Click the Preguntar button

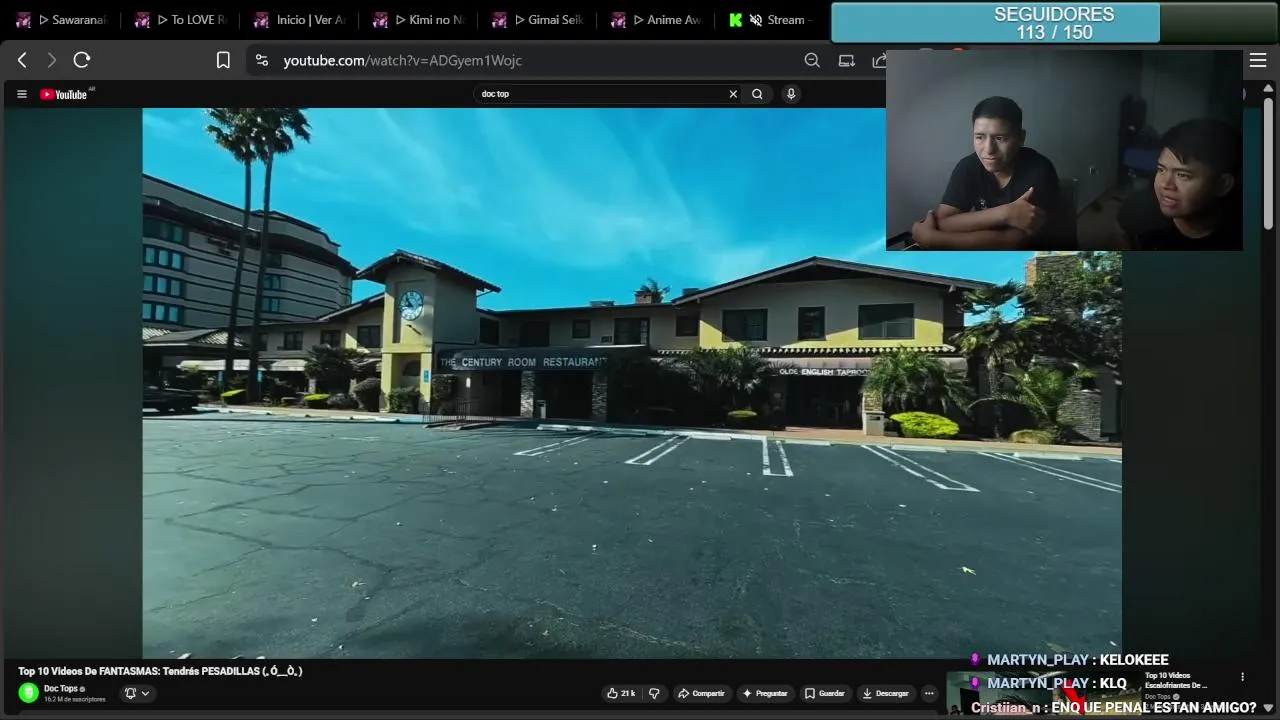coord(765,693)
